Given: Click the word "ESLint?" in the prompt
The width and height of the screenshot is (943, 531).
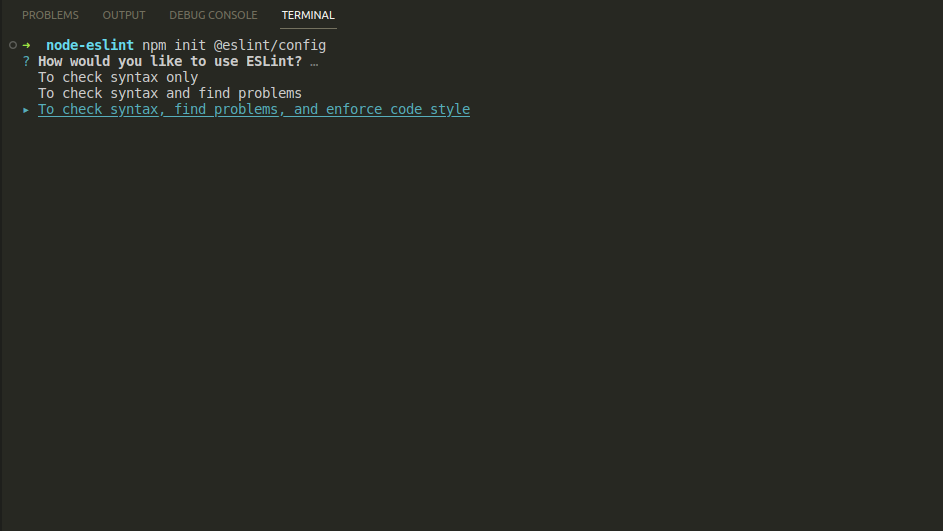Looking at the screenshot, I should [x=274, y=62].
